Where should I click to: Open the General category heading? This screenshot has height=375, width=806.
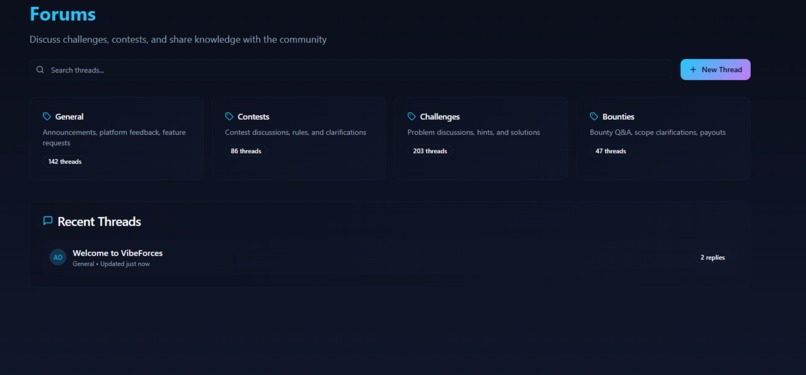pos(69,117)
